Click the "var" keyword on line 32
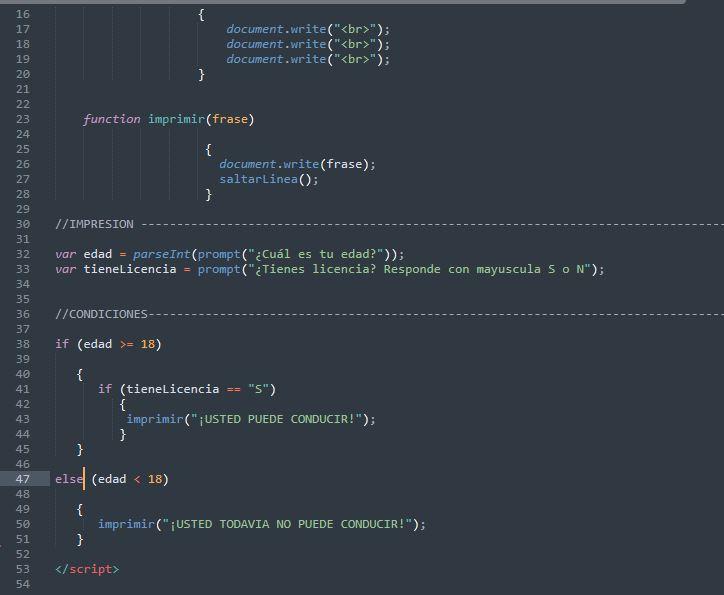724x595 pixels. pos(66,254)
